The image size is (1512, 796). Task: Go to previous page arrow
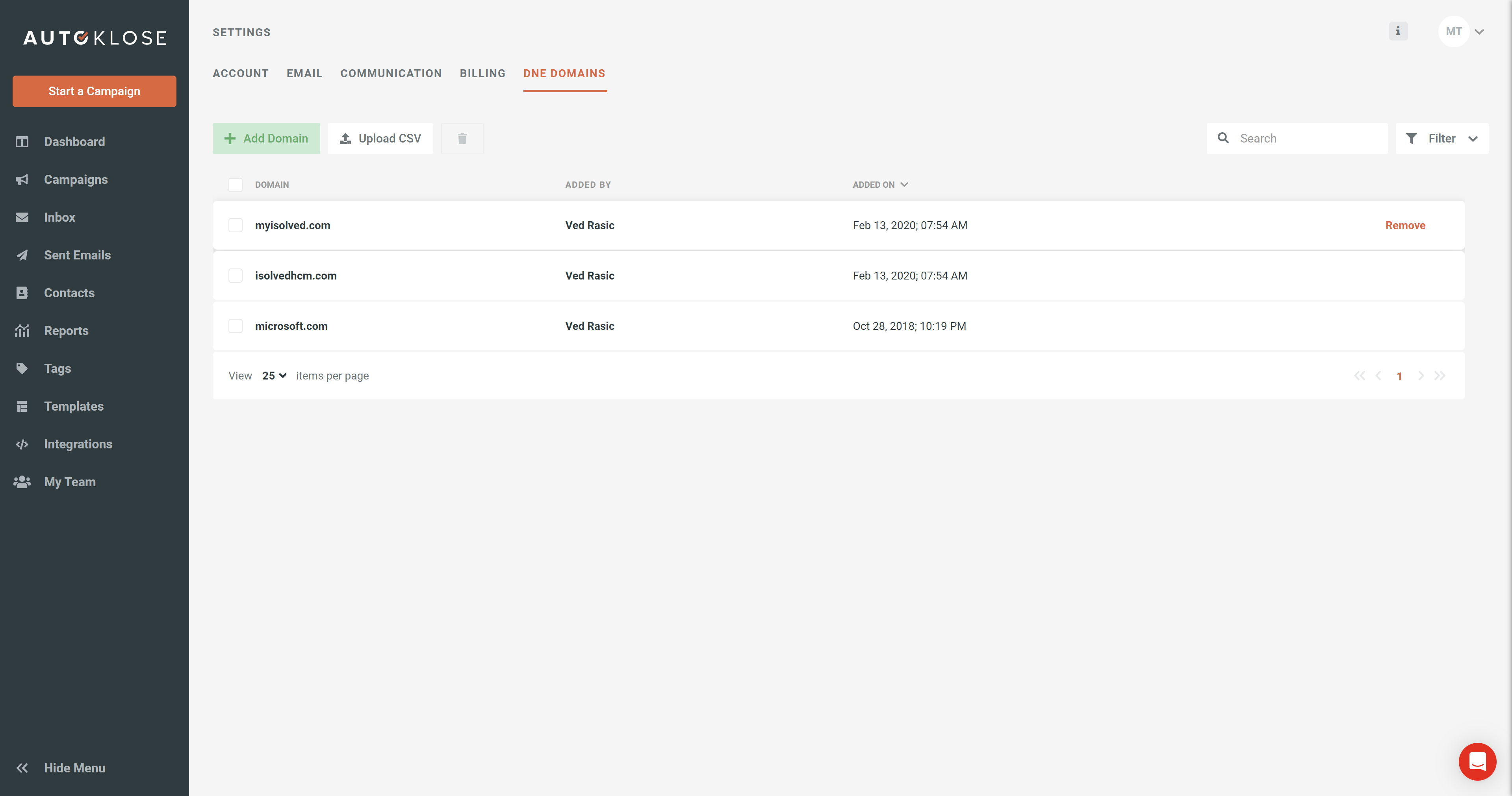click(x=1378, y=376)
